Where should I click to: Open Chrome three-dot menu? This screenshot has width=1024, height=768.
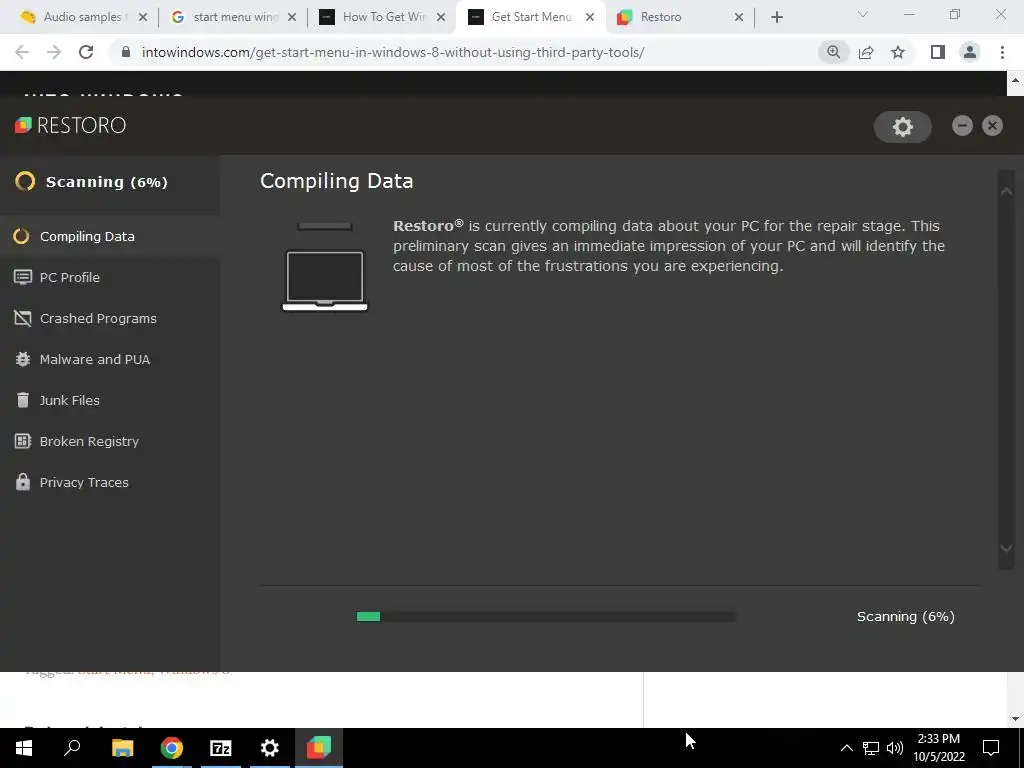click(1002, 52)
